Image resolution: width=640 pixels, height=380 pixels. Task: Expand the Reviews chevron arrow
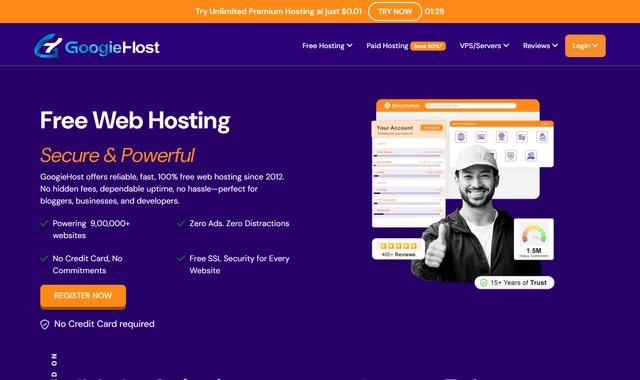click(555, 46)
